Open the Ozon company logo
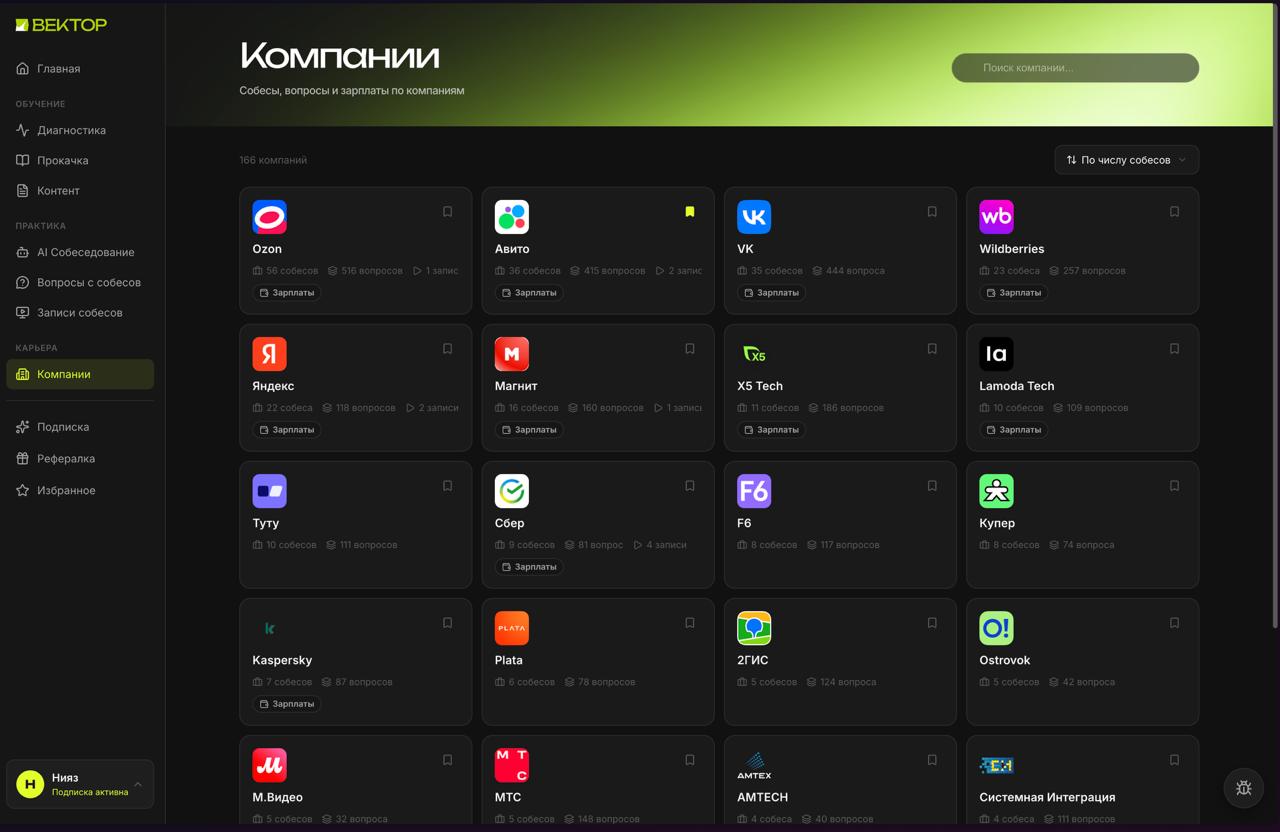The image size is (1280, 832). click(269, 217)
